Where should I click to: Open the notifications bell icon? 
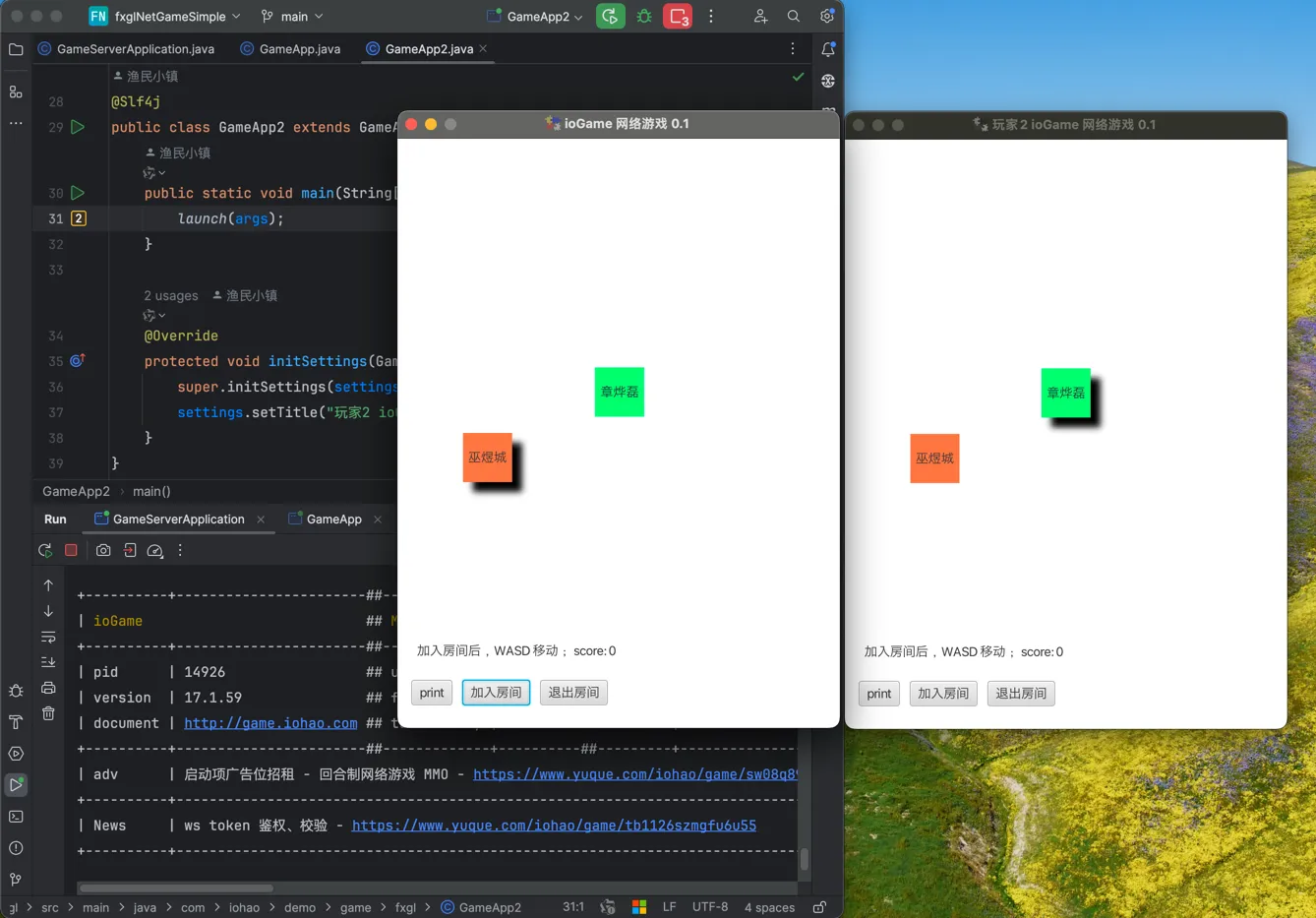point(828,49)
